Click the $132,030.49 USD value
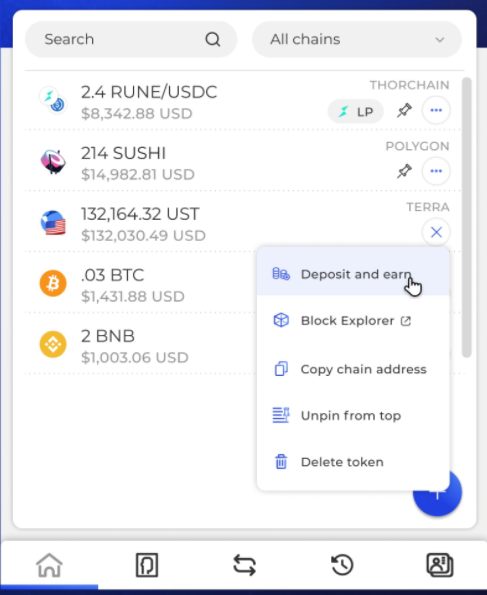The height and width of the screenshot is (595, 487). click(143, 236)
